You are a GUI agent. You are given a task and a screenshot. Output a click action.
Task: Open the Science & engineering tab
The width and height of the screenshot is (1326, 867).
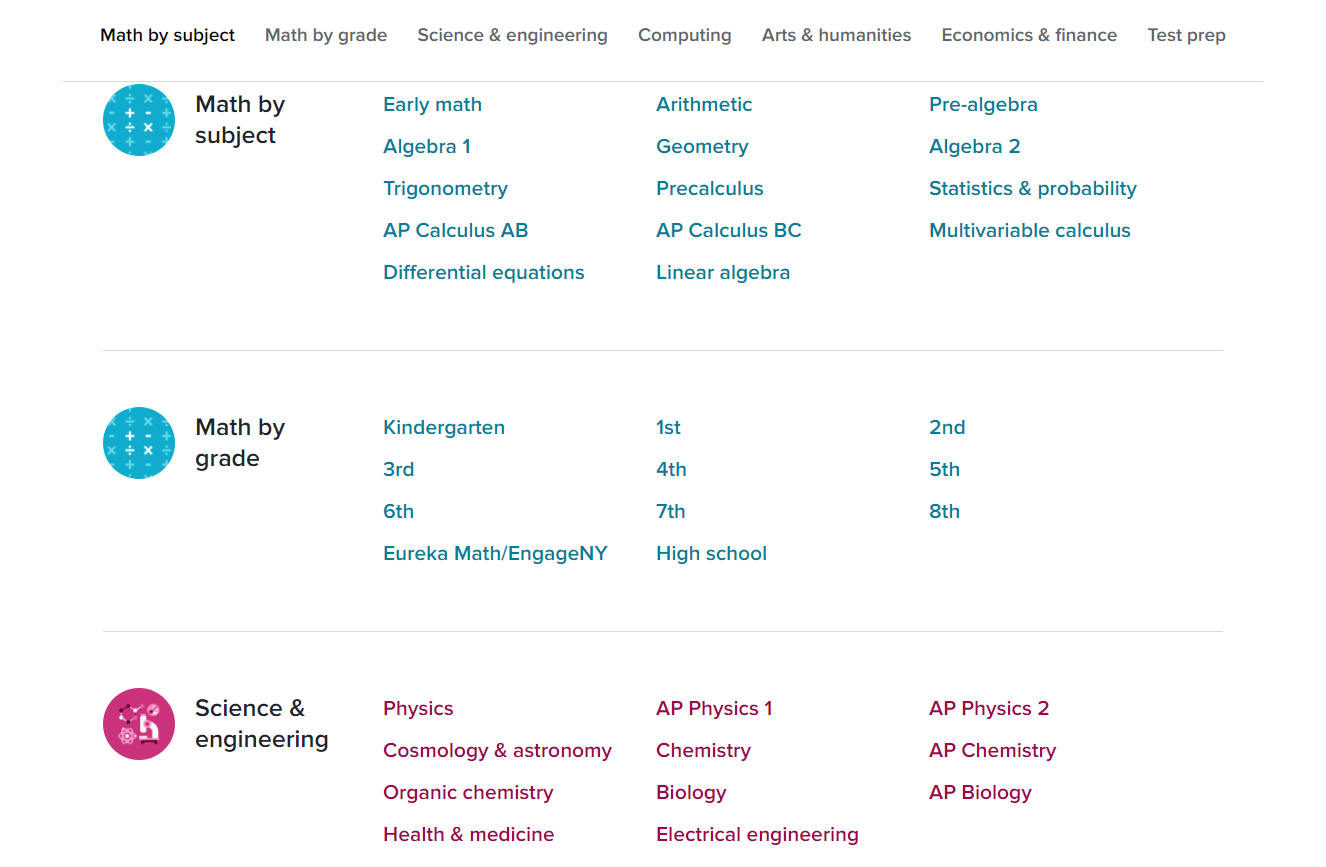pos(512,35)
